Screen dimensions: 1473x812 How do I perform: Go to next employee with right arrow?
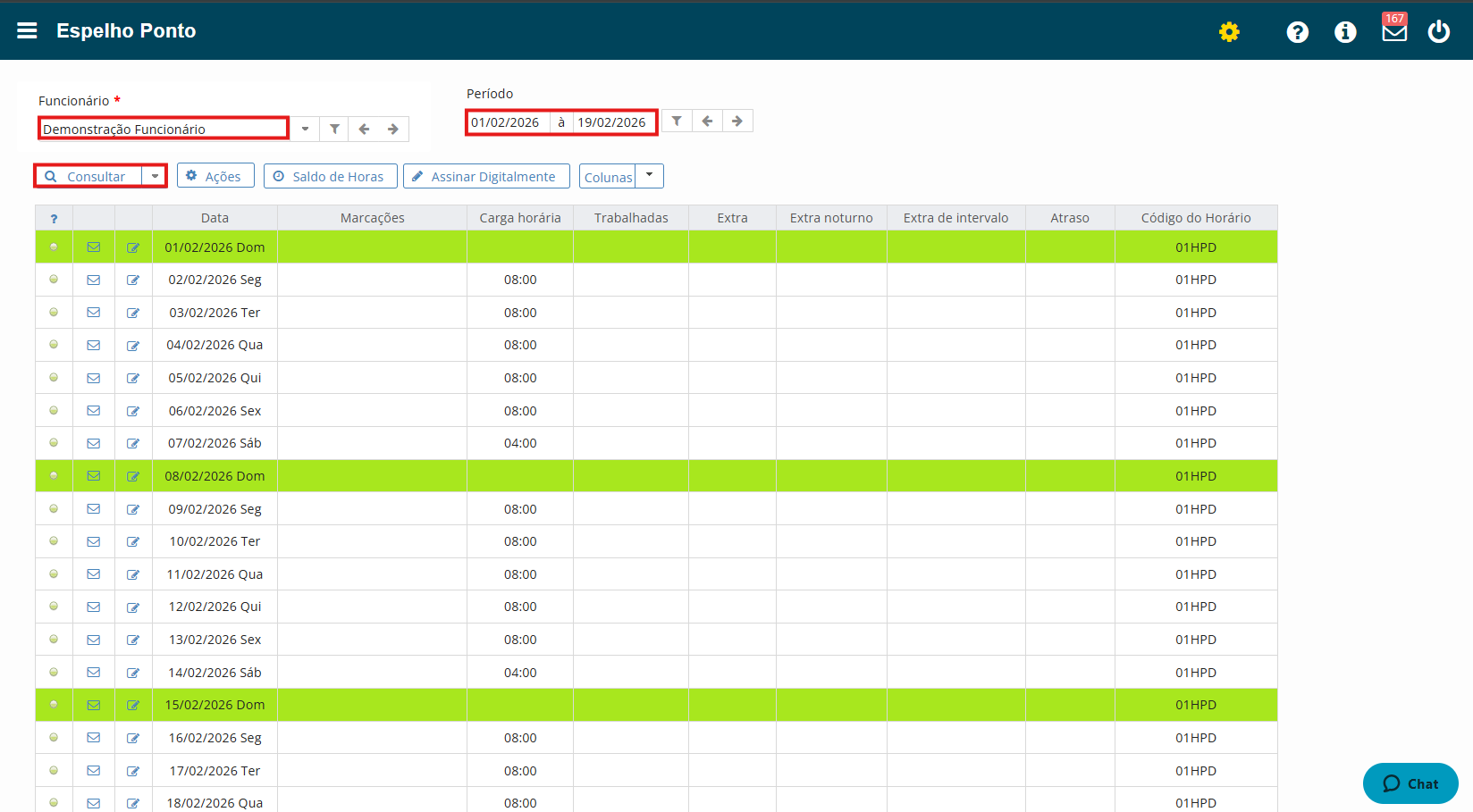pos(393,130)
